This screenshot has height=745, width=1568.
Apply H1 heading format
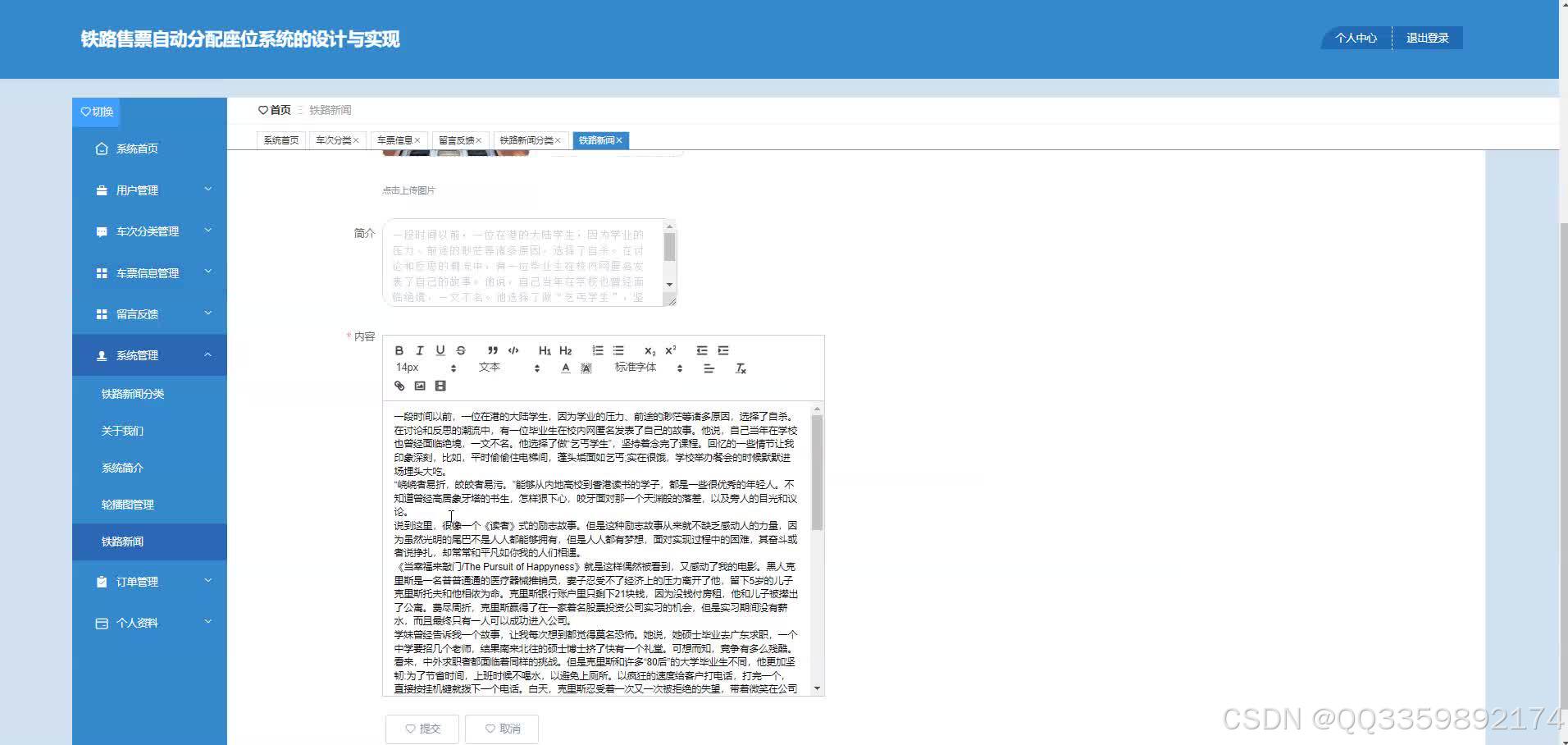[x=544, y=350]
